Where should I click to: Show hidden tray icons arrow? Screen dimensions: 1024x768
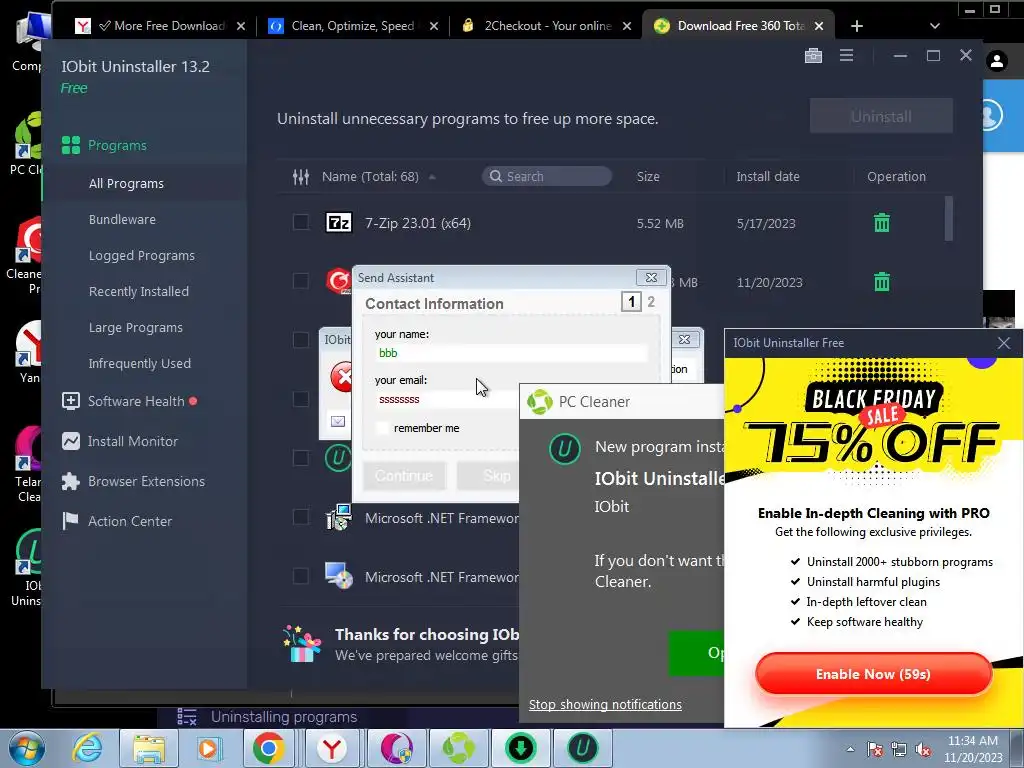click(x=850, y=749)
